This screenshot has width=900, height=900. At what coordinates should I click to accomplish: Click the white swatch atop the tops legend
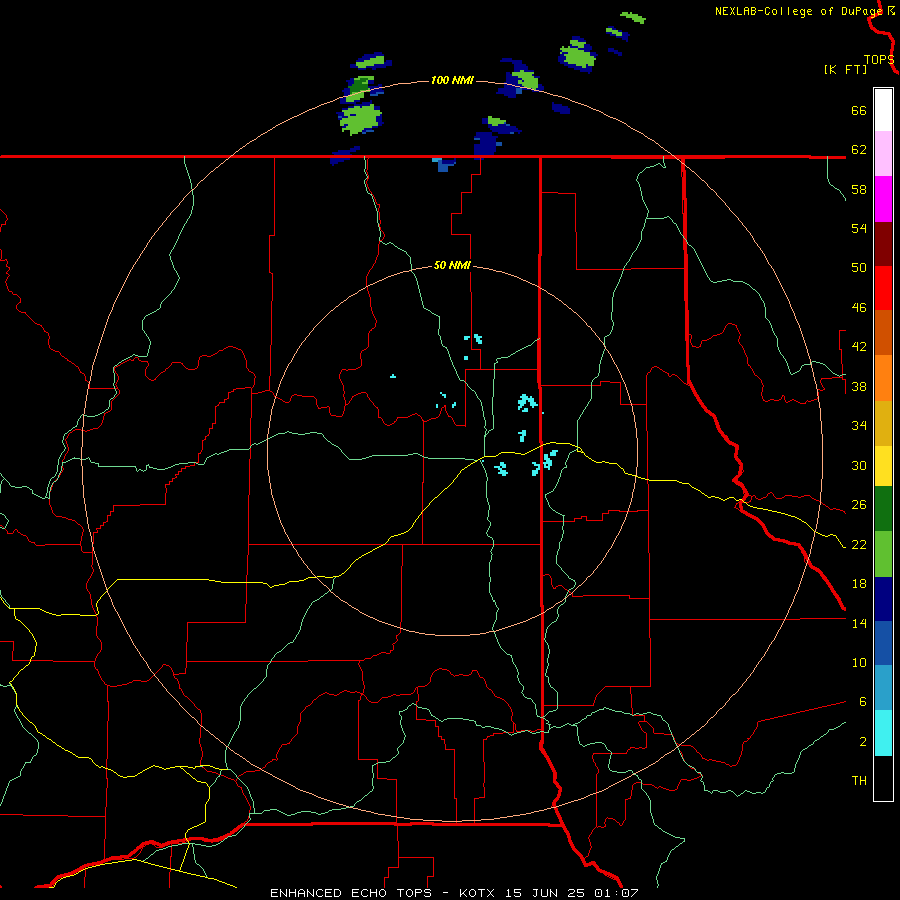[x=883, y=110]
